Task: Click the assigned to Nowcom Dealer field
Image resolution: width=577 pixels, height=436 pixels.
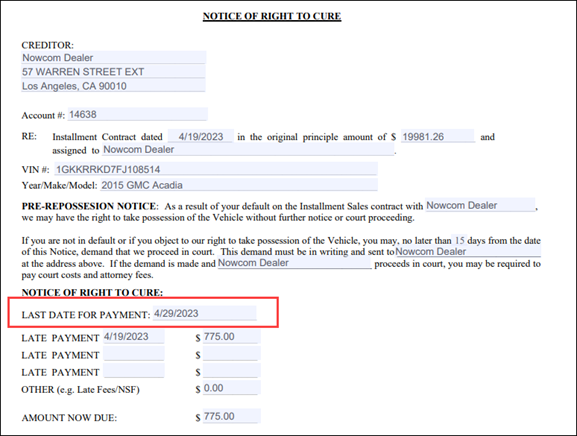Action: [x=248, y=149]
